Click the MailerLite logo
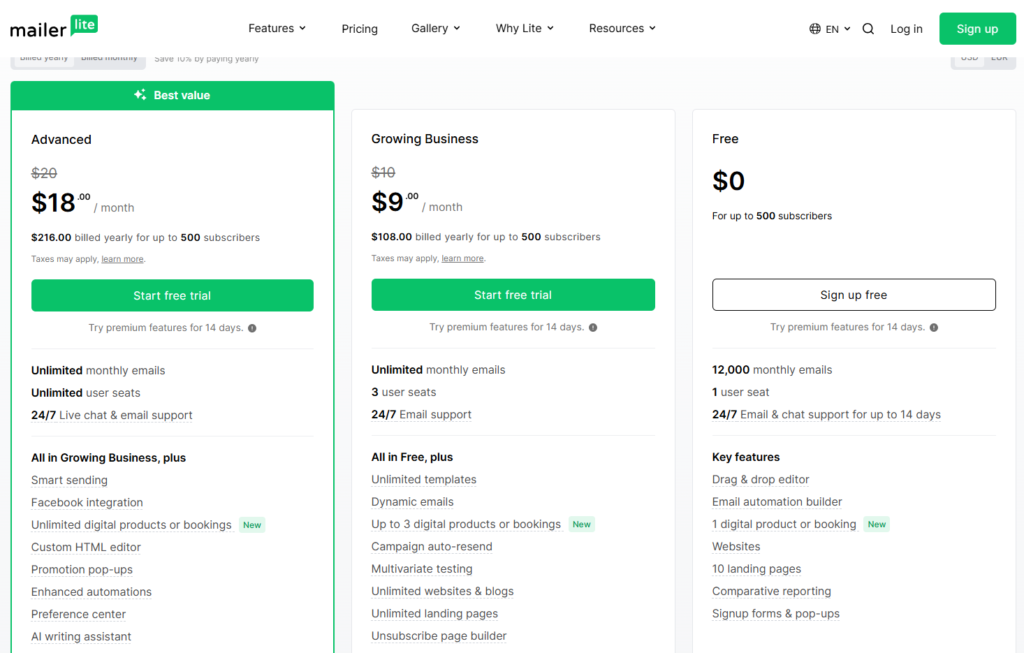The width and height of the screenshot is (1024, 653). (x=54, y=27)
